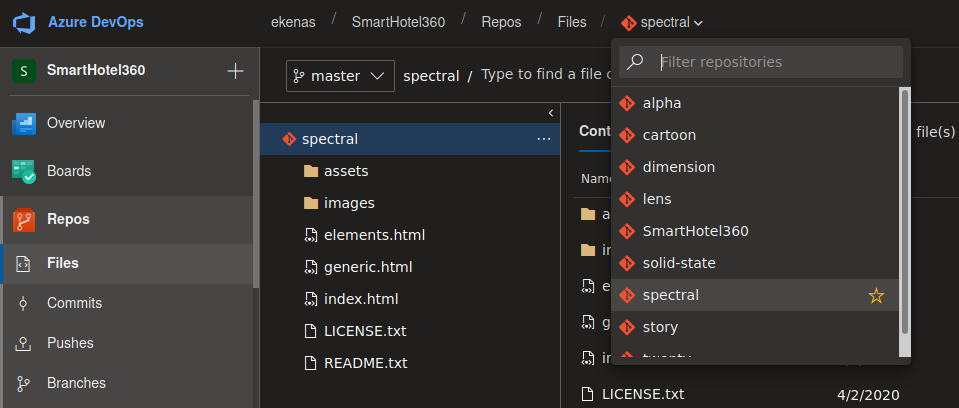The height and width of the screenshot is (408, 959).
Task: Click the Commits icon in sidebar
Action: 23,303
